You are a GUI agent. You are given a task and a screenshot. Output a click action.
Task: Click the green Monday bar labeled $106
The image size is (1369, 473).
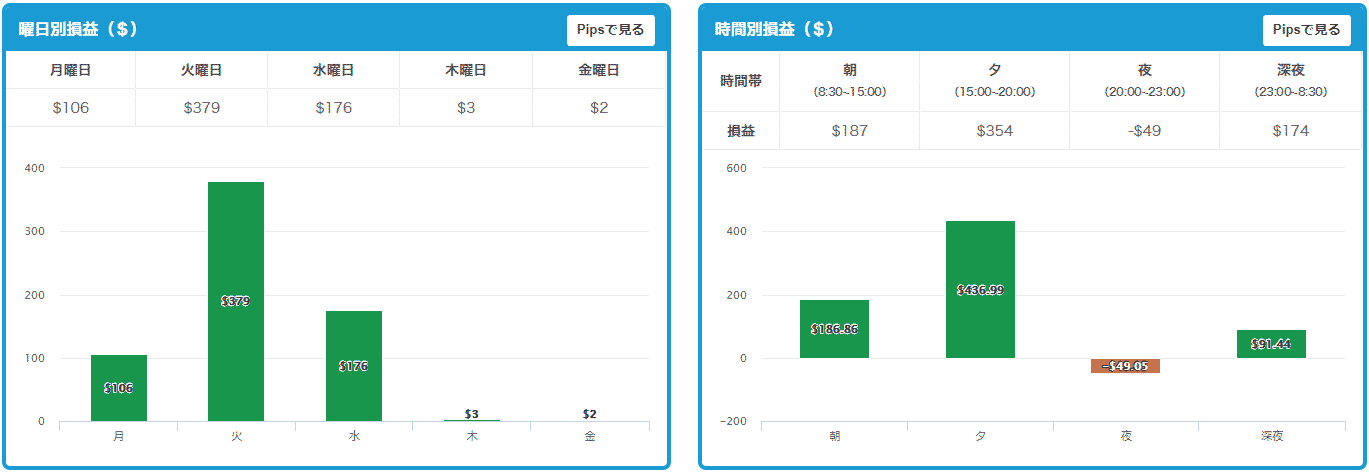click(119, 388)
